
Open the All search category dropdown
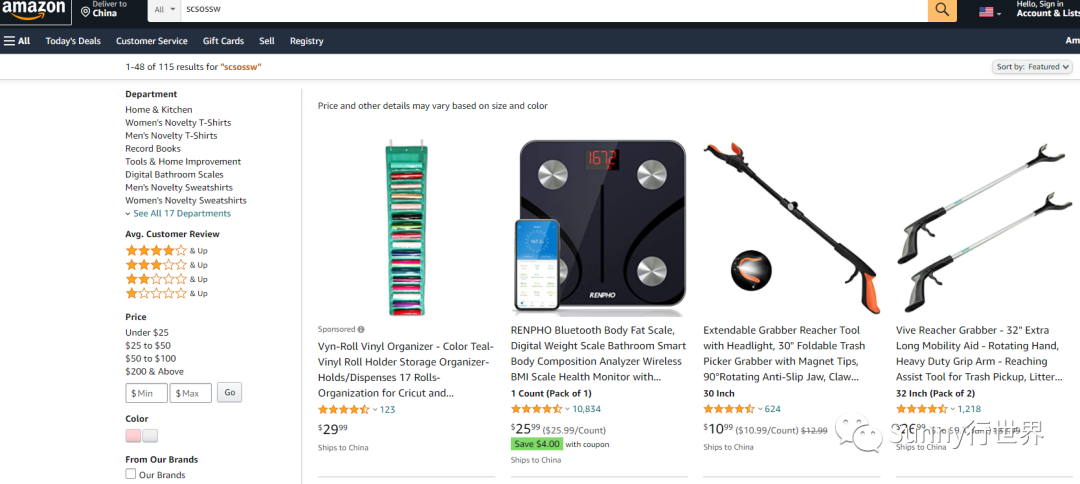click(165, 10)
